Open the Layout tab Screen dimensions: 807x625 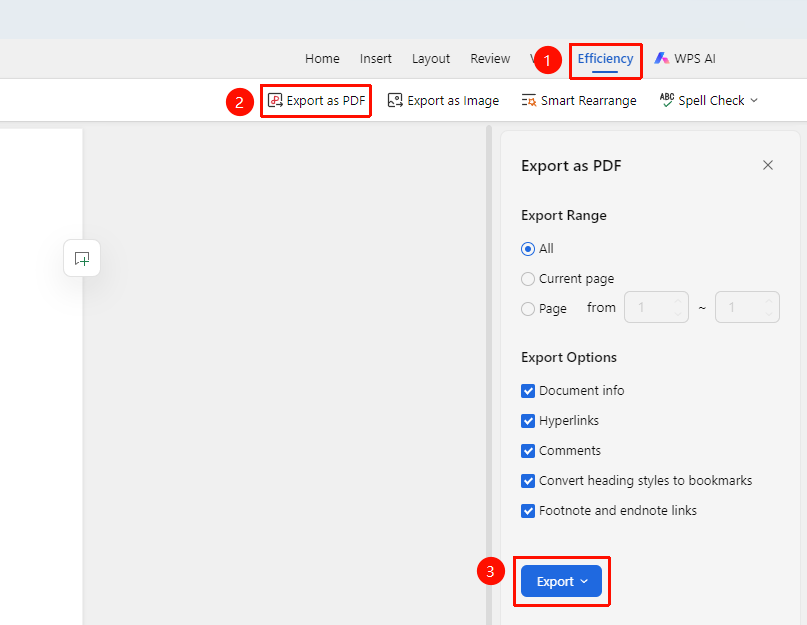tap(431, 59)
